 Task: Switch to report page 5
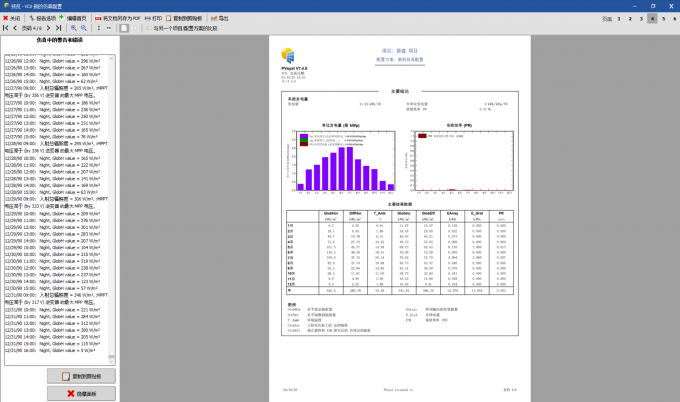(664, 19)
